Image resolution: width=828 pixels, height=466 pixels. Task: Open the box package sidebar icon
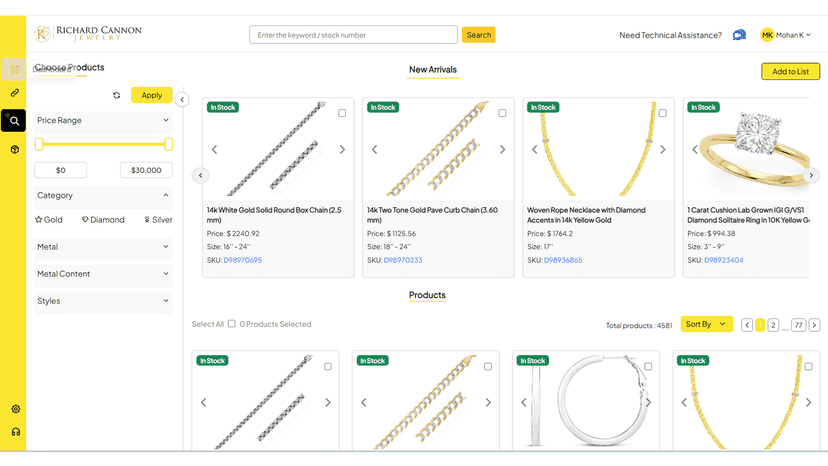click(15, 150)
